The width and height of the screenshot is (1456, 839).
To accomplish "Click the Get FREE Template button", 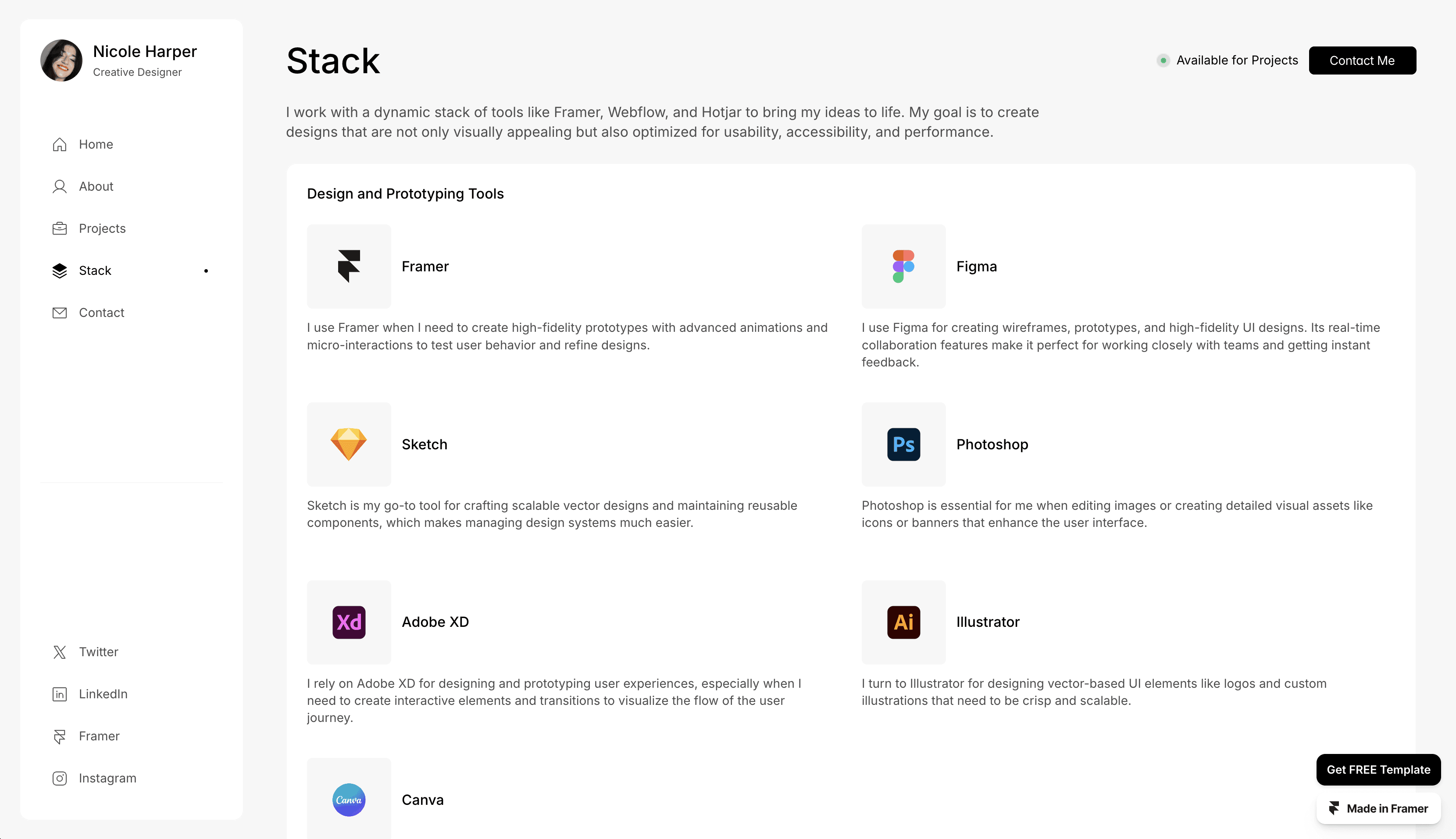I will coord(1377,769).
